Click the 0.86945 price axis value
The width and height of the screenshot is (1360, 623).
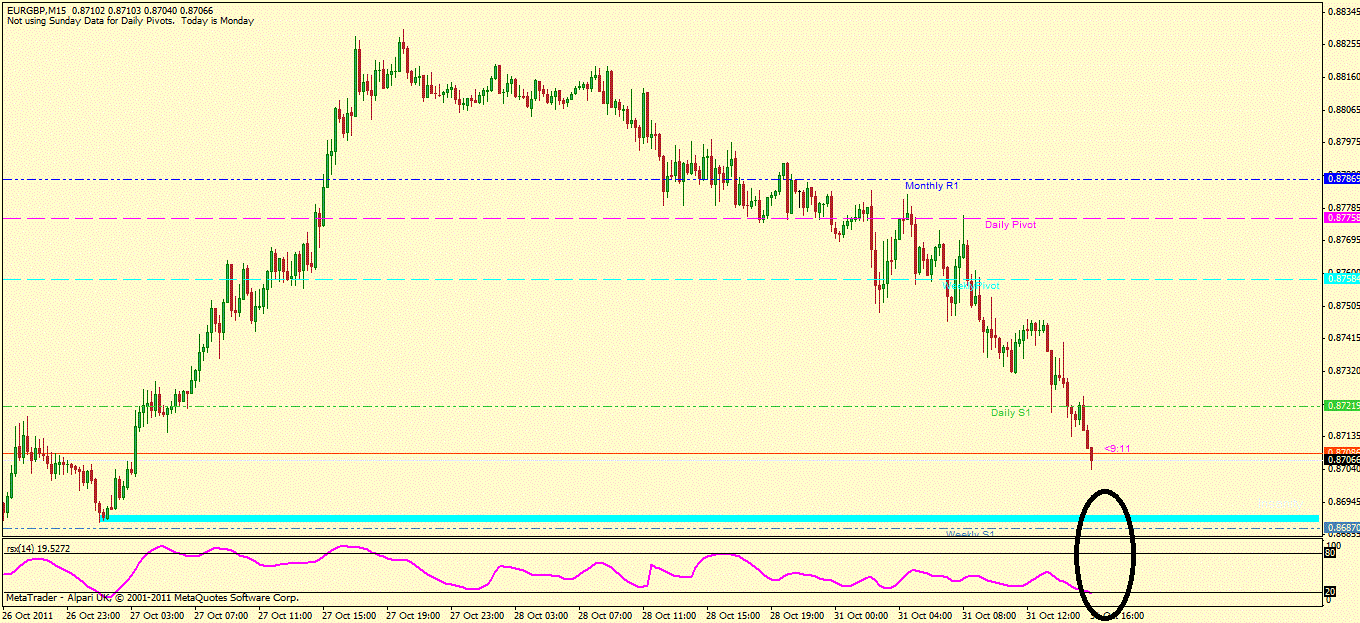1343,501
